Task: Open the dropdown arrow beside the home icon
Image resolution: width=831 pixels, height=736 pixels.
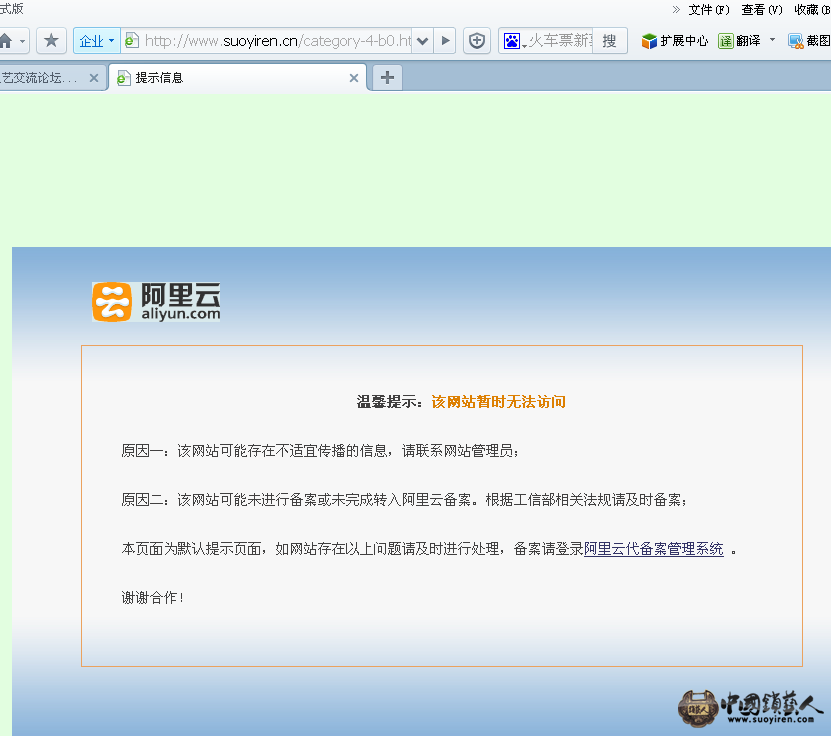Action: pos(22,41)
